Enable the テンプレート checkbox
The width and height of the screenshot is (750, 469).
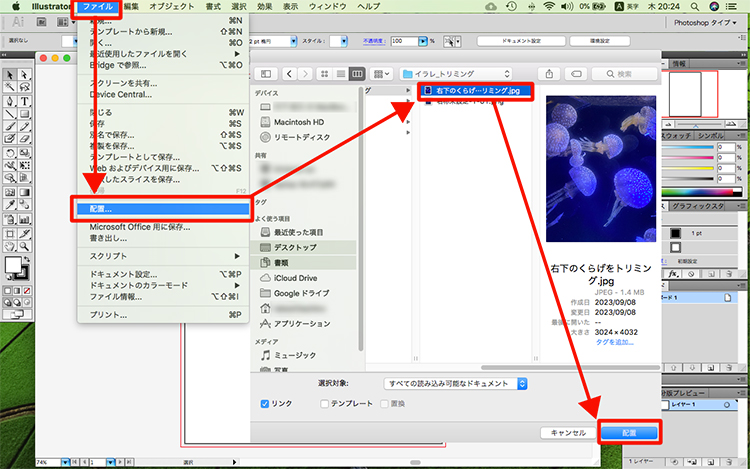(324, 403)
